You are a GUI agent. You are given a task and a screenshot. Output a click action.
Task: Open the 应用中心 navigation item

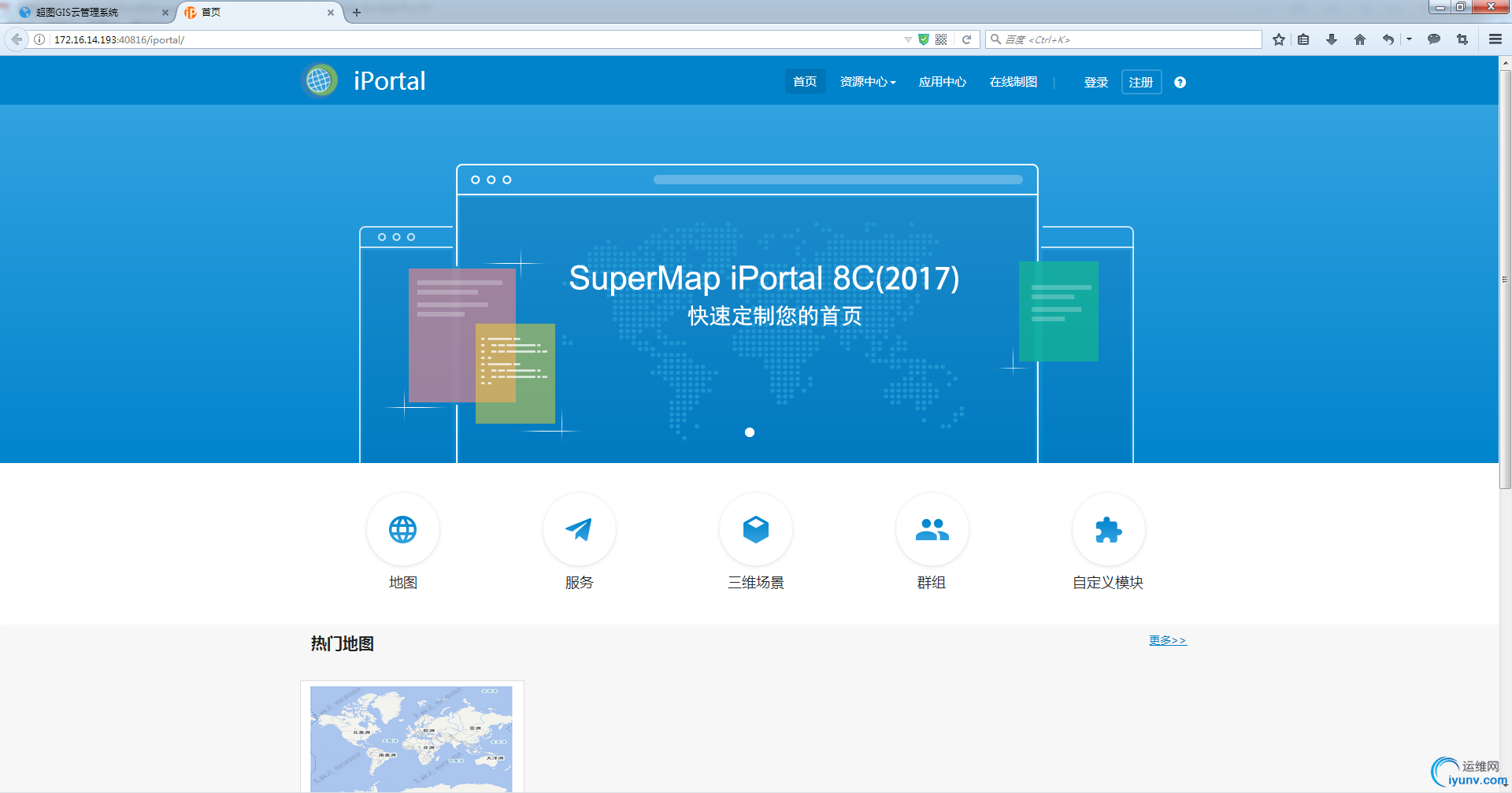pyautogui.click(x=942, y=82)
